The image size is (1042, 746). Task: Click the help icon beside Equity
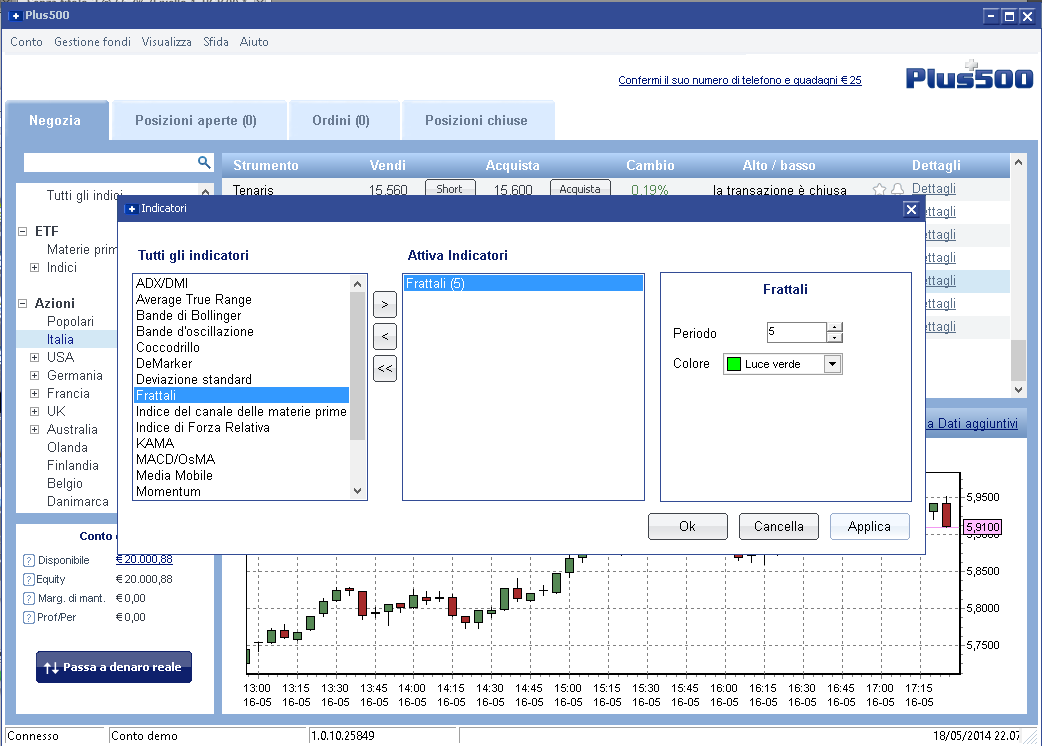tap(29, 579)
